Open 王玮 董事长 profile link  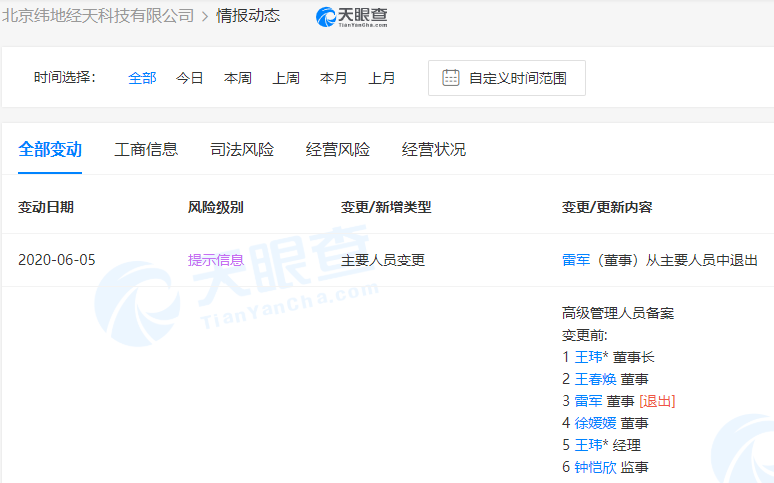click(x=588, y=357)
